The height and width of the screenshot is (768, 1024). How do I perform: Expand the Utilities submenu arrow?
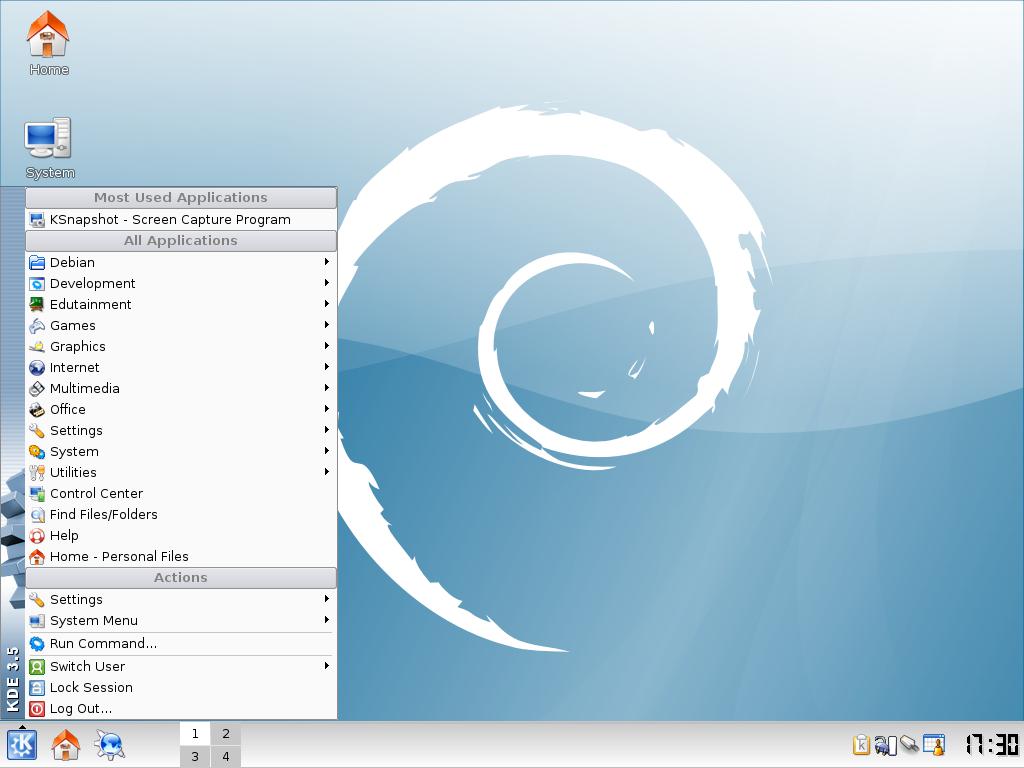[327, 472]
